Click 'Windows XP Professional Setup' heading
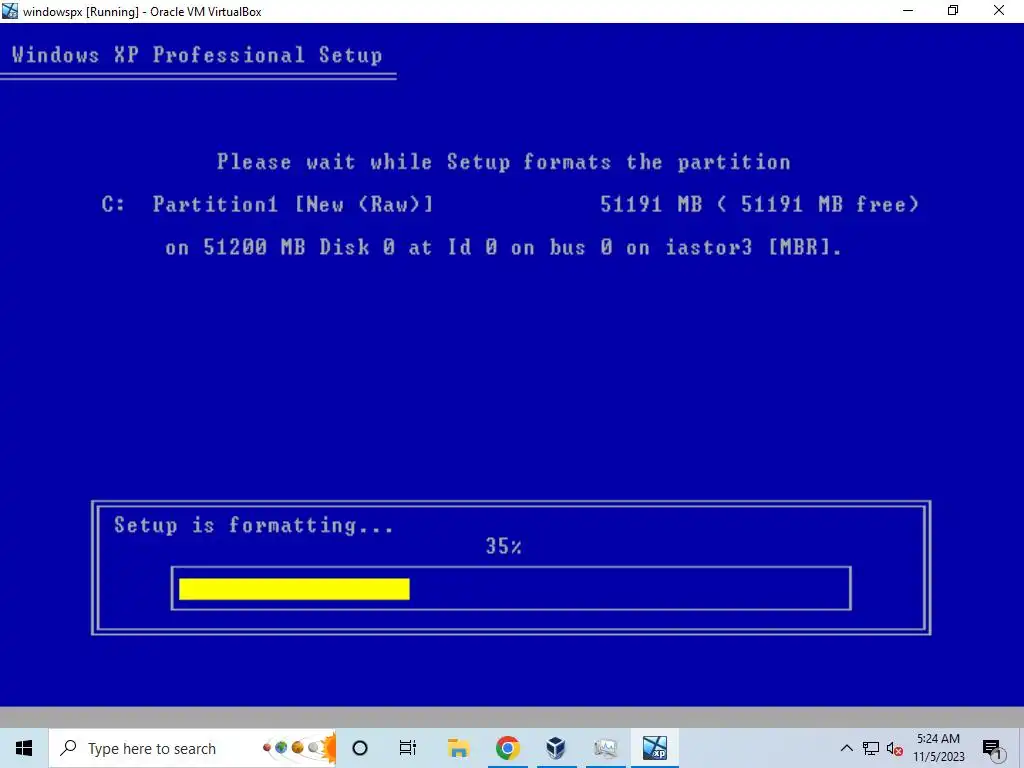The height and width of the screenshot is (768, 1024). 197,55
